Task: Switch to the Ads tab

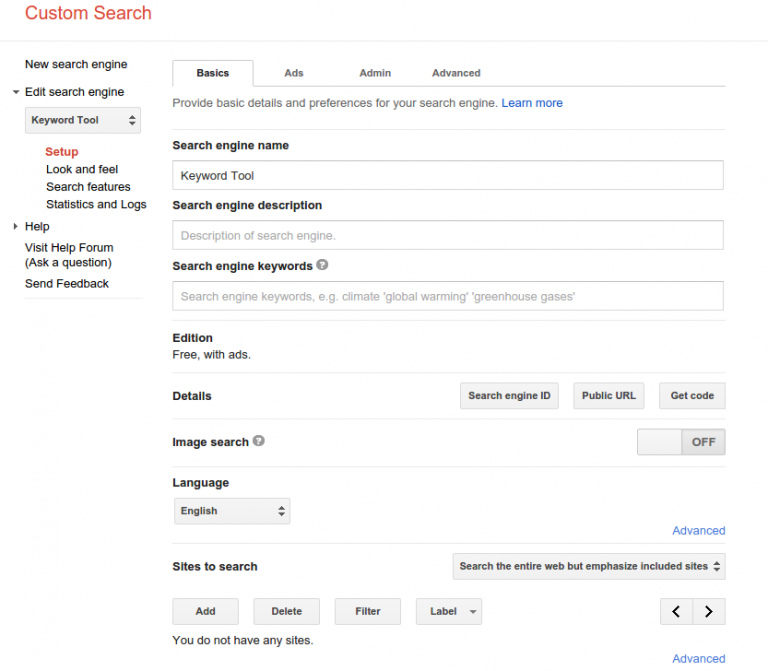Action: point(294,73)
